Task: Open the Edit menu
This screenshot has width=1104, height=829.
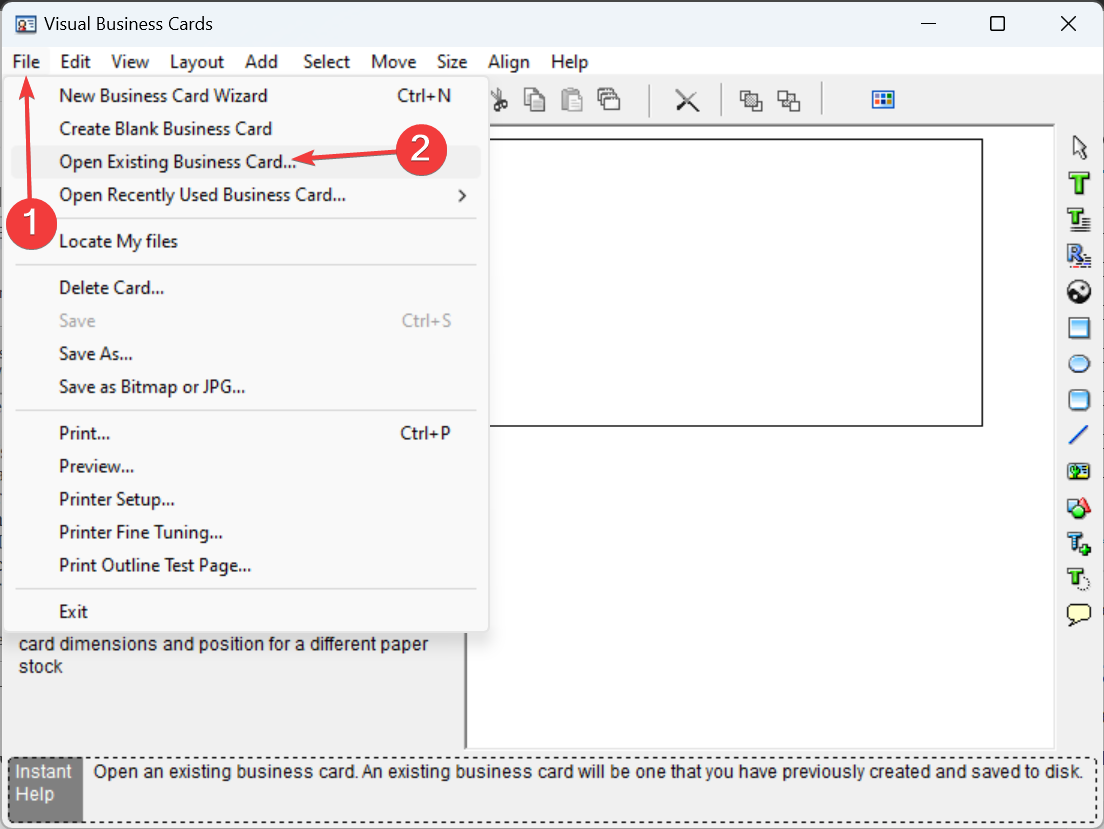Action: (x=75, y=62)
